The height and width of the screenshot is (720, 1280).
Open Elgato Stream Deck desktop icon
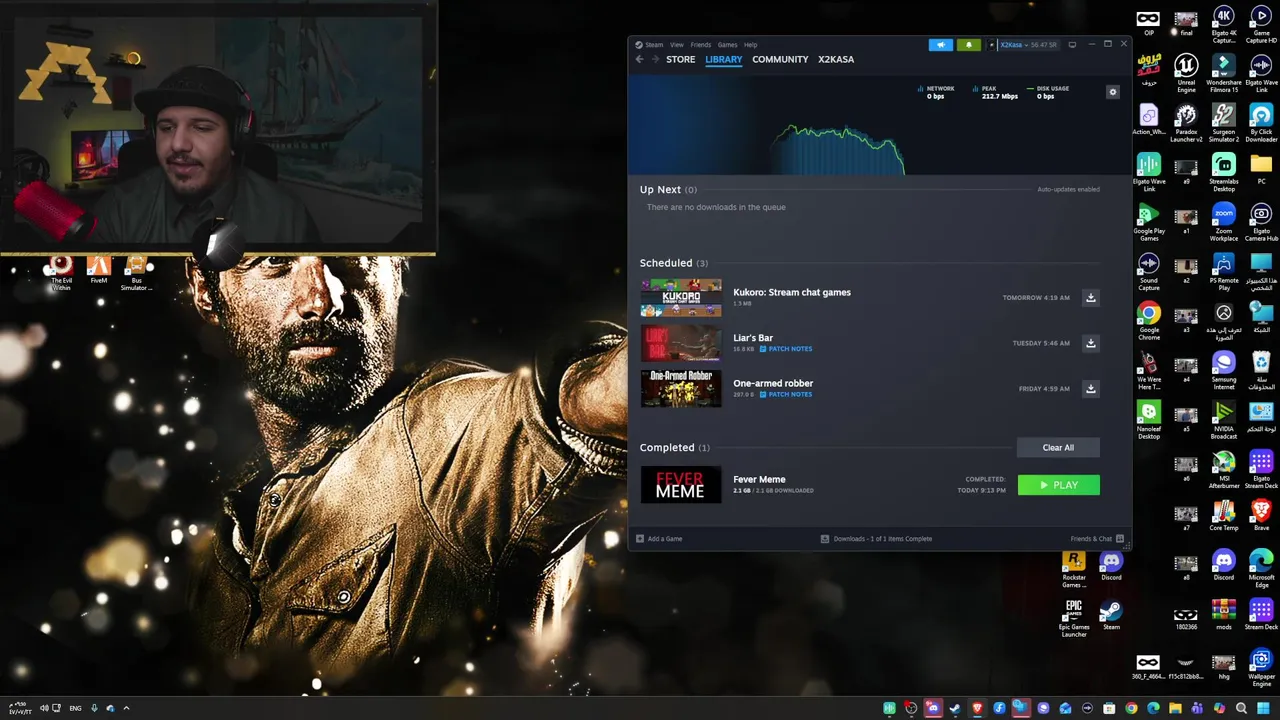[1261, 469]
